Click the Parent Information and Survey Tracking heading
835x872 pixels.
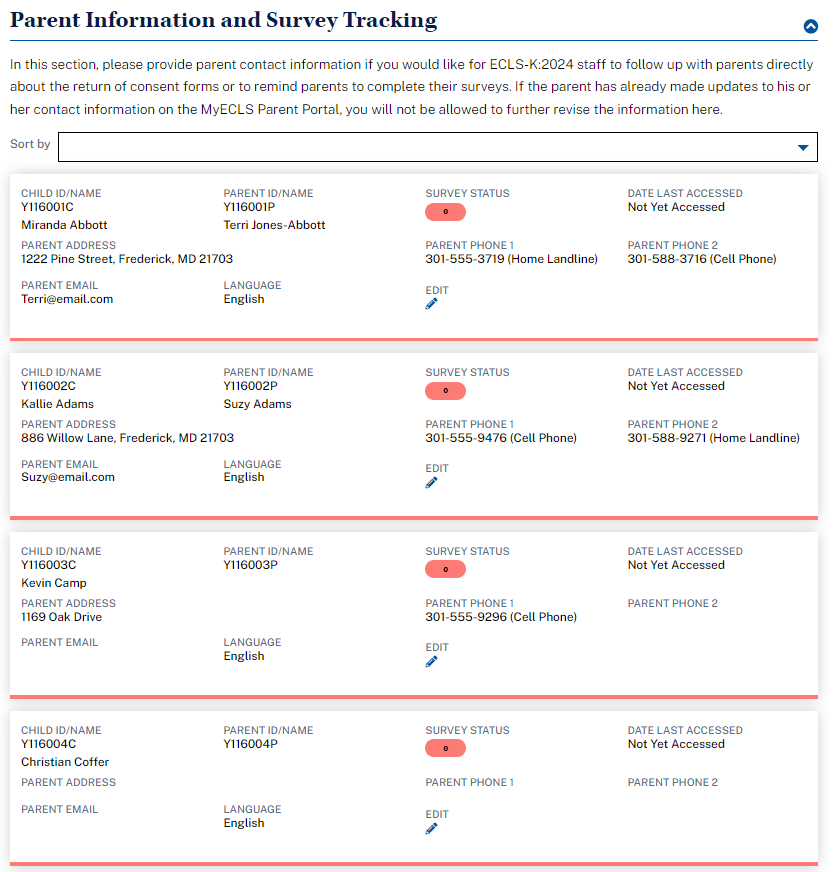(x=224, y=21)
